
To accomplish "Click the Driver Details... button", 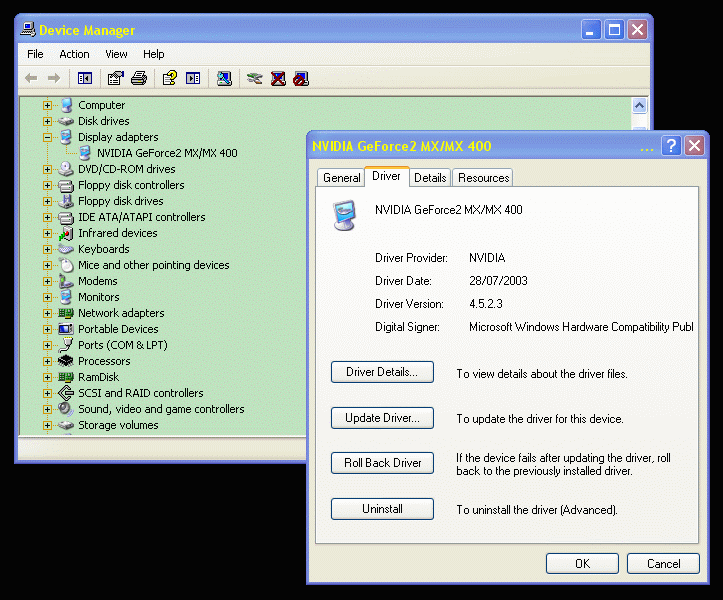I will 382,372.
